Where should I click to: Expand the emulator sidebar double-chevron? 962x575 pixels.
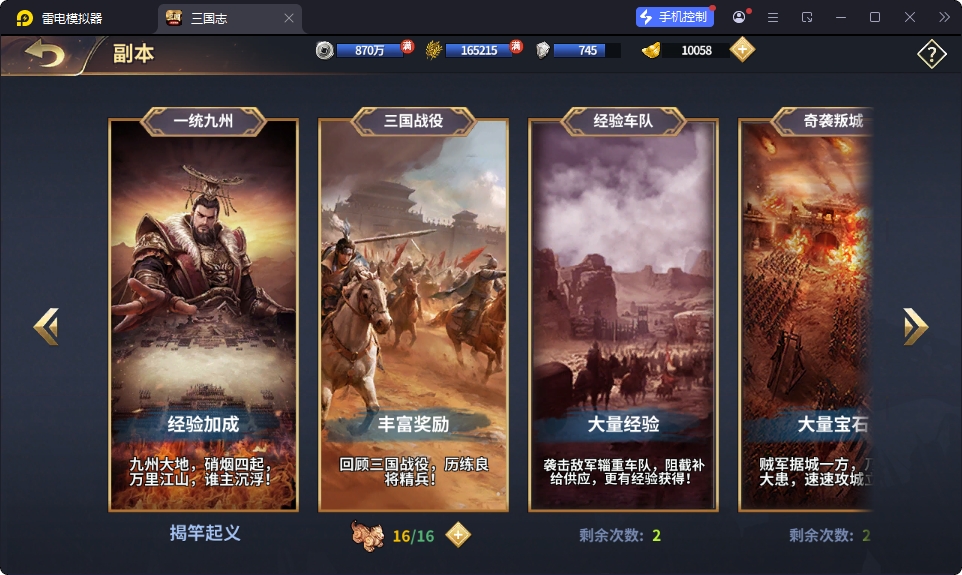coord(944,17)
